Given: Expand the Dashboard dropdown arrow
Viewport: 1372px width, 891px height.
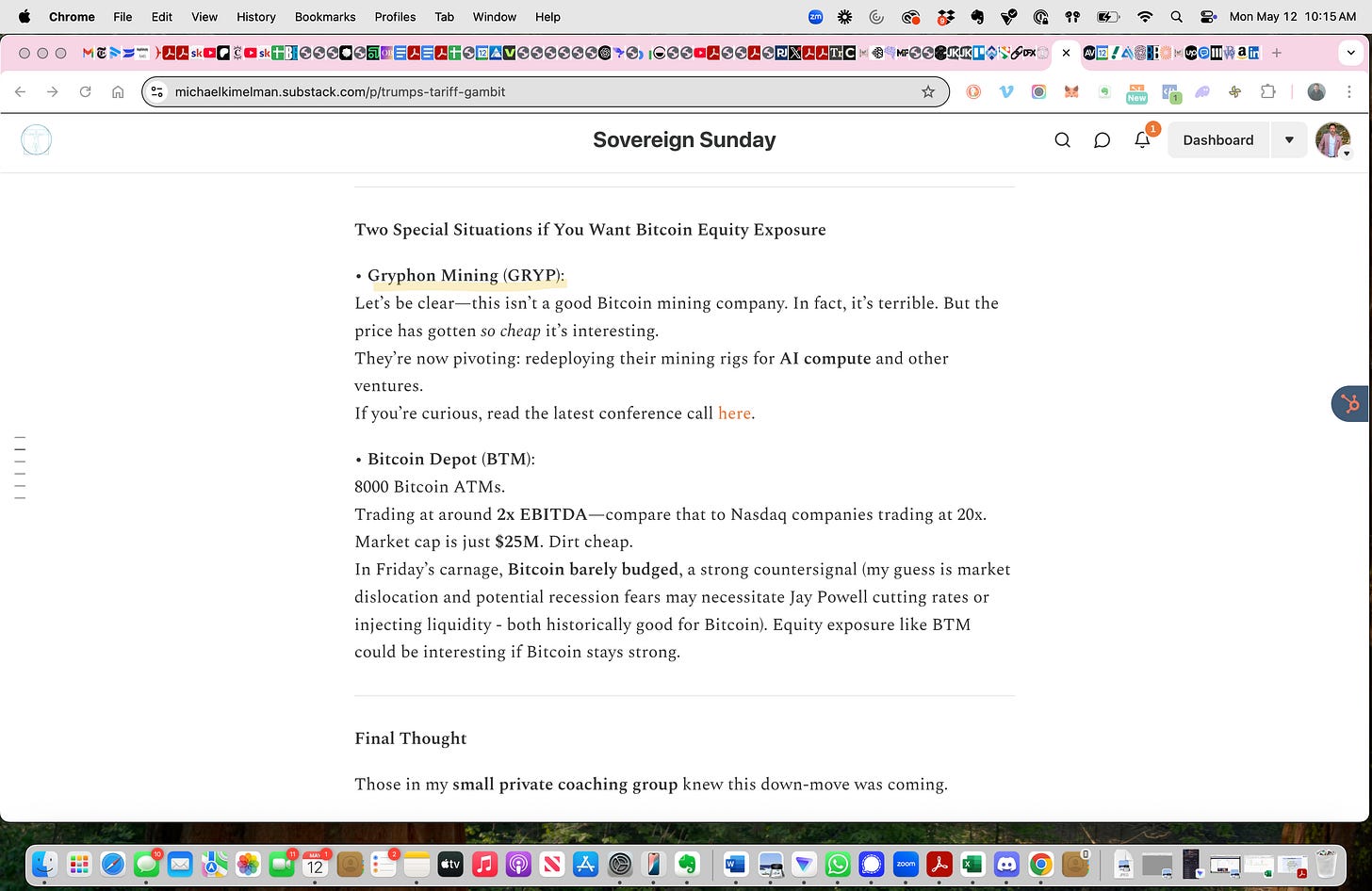Looking at the screenshot, I should point(1289,140).
